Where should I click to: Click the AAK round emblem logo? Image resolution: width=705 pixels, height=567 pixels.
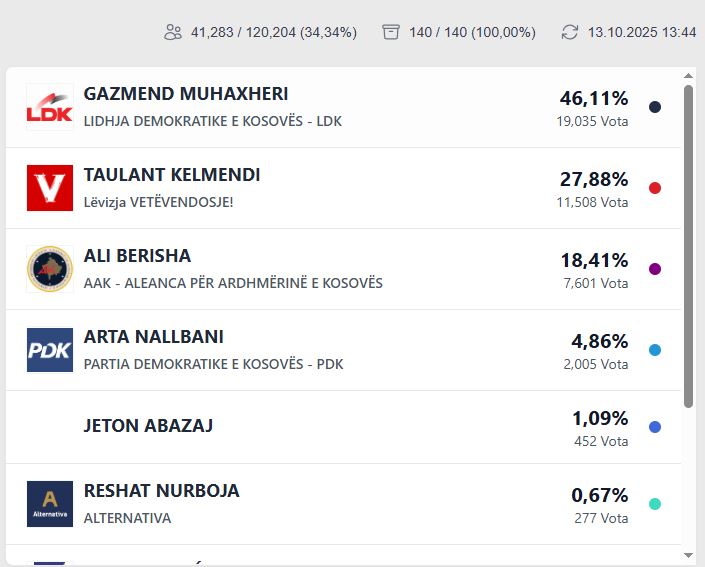(50, 269)
